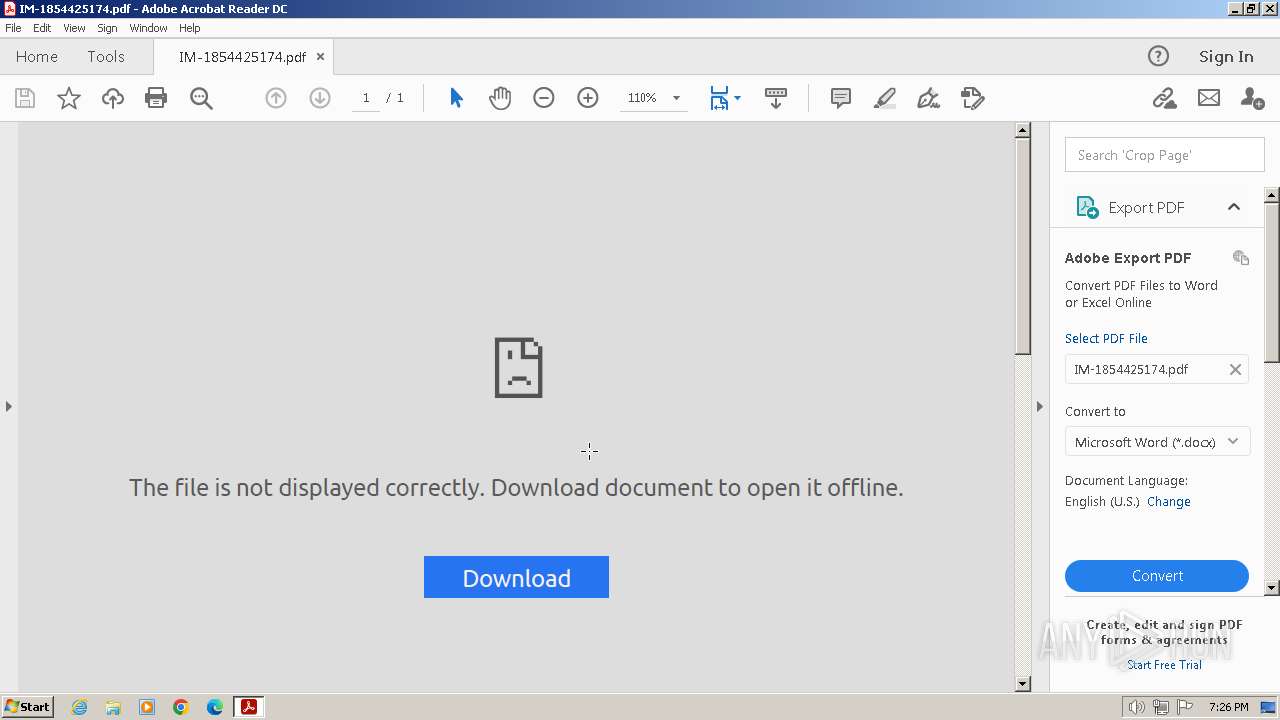The height and width of the screenshot is (720, 1280).
Task: Click the volume speaker tray icon
Action: point(1137,707)
